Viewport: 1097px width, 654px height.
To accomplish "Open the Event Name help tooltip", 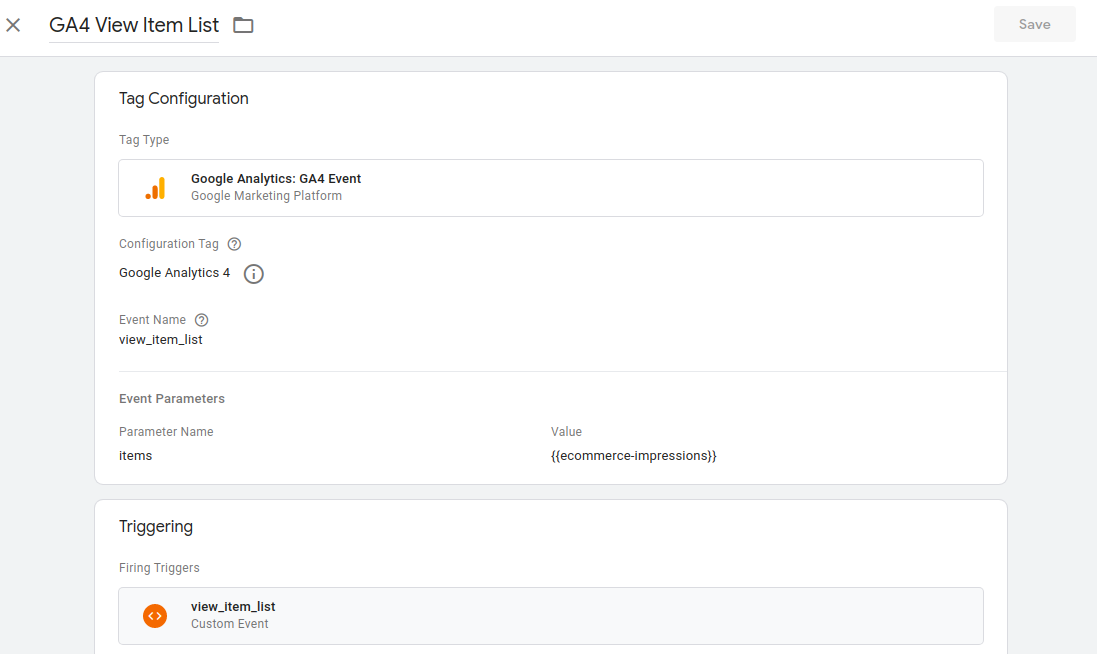I will (202, 320).
